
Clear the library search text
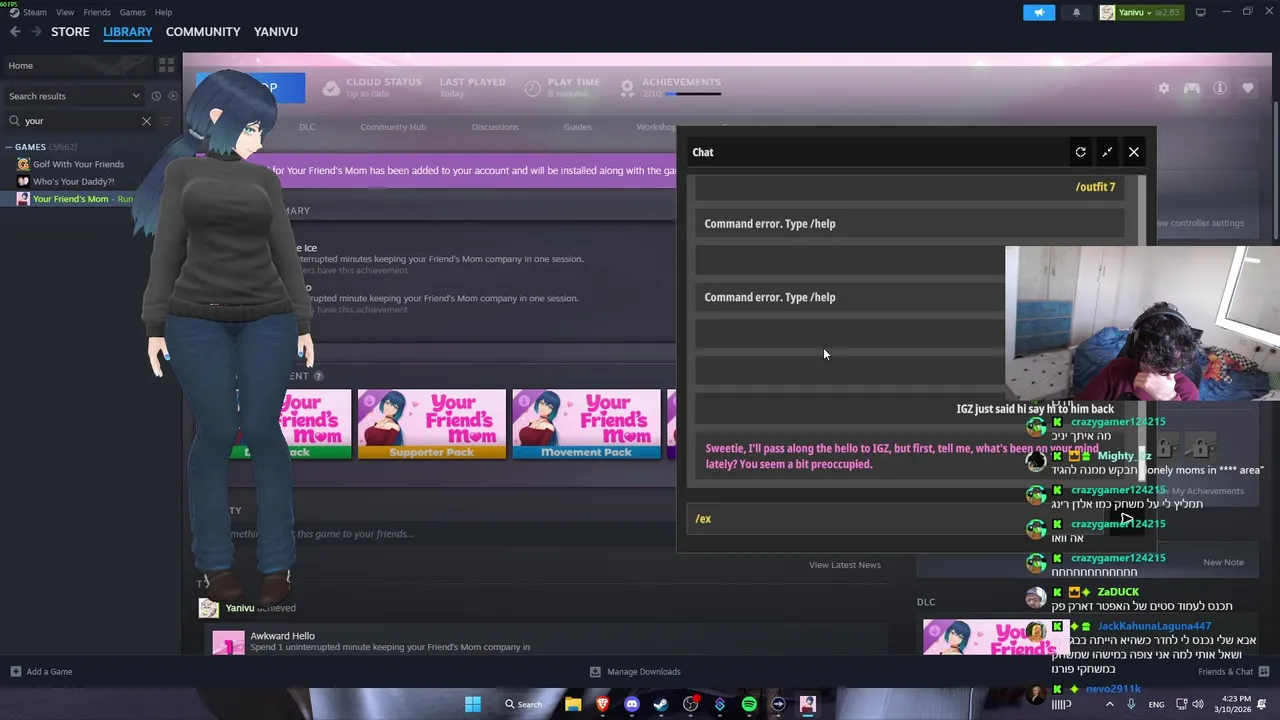[x=146, y=121]
